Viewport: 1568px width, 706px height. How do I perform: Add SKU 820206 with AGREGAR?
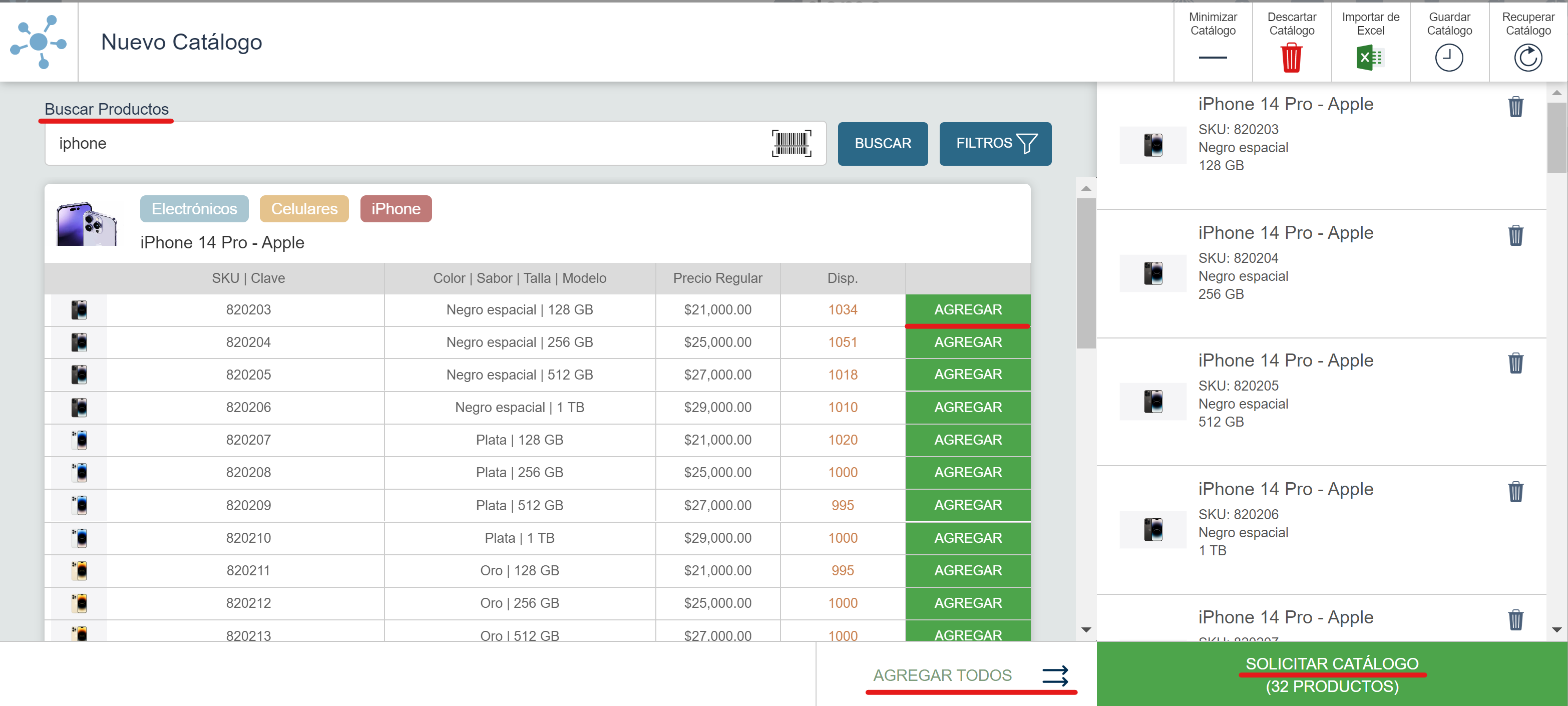point(968,407)
